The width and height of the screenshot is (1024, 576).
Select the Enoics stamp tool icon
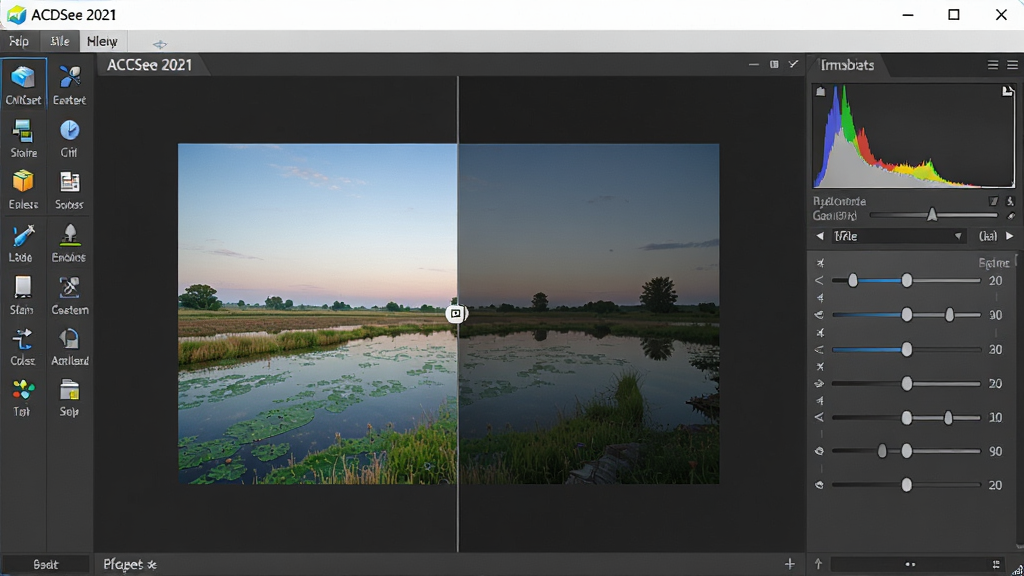click(x=69, y=235)
